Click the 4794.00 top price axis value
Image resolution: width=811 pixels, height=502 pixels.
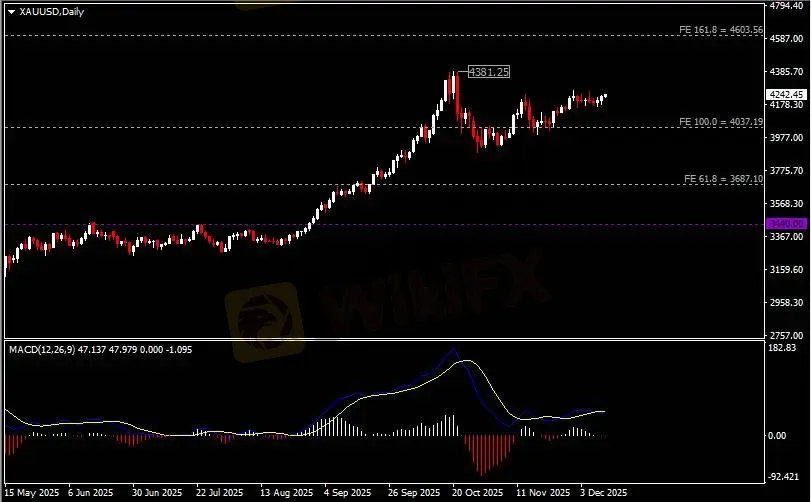(788, 6)
